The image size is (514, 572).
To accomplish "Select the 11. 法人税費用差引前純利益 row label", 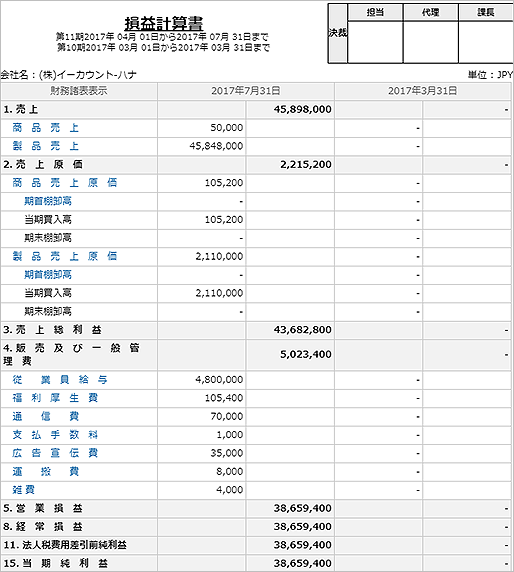I will 65,545.
